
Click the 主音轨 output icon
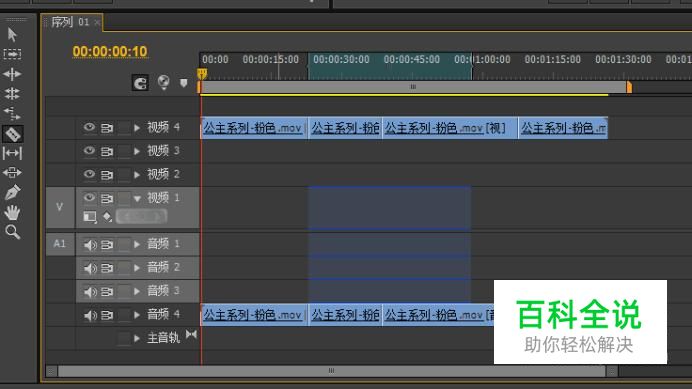[191, 335]
